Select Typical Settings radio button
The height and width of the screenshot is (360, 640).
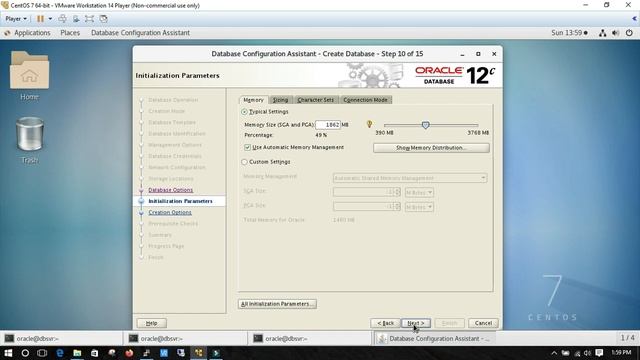click(244, 111)
